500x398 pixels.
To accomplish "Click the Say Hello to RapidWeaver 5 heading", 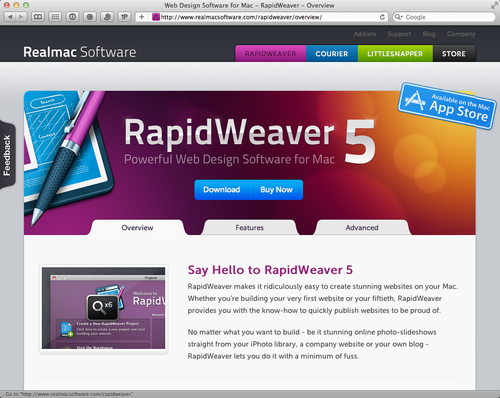I will 270,270.
